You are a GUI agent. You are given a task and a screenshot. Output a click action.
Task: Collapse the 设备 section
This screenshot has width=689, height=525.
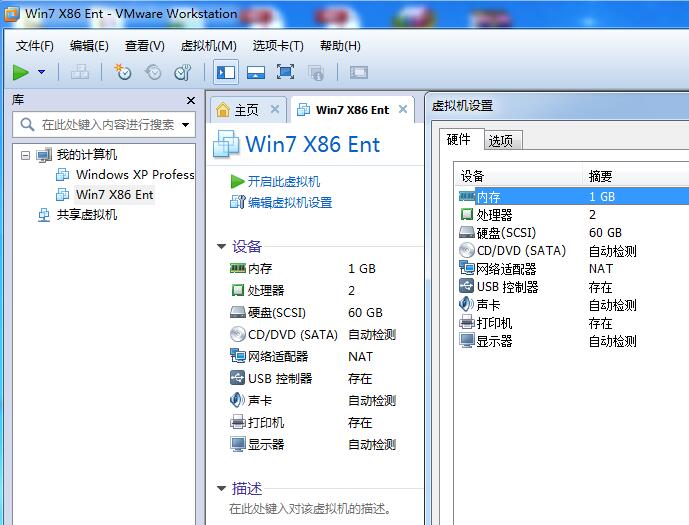(x=222, y=247)
